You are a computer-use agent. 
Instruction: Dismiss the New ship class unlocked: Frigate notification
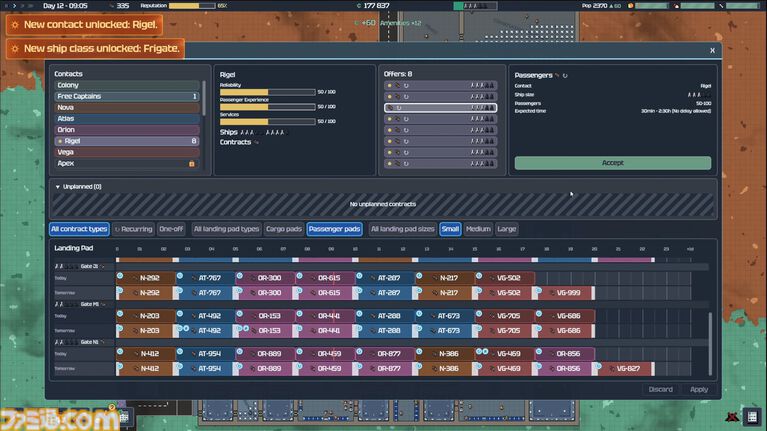point(95,48)
